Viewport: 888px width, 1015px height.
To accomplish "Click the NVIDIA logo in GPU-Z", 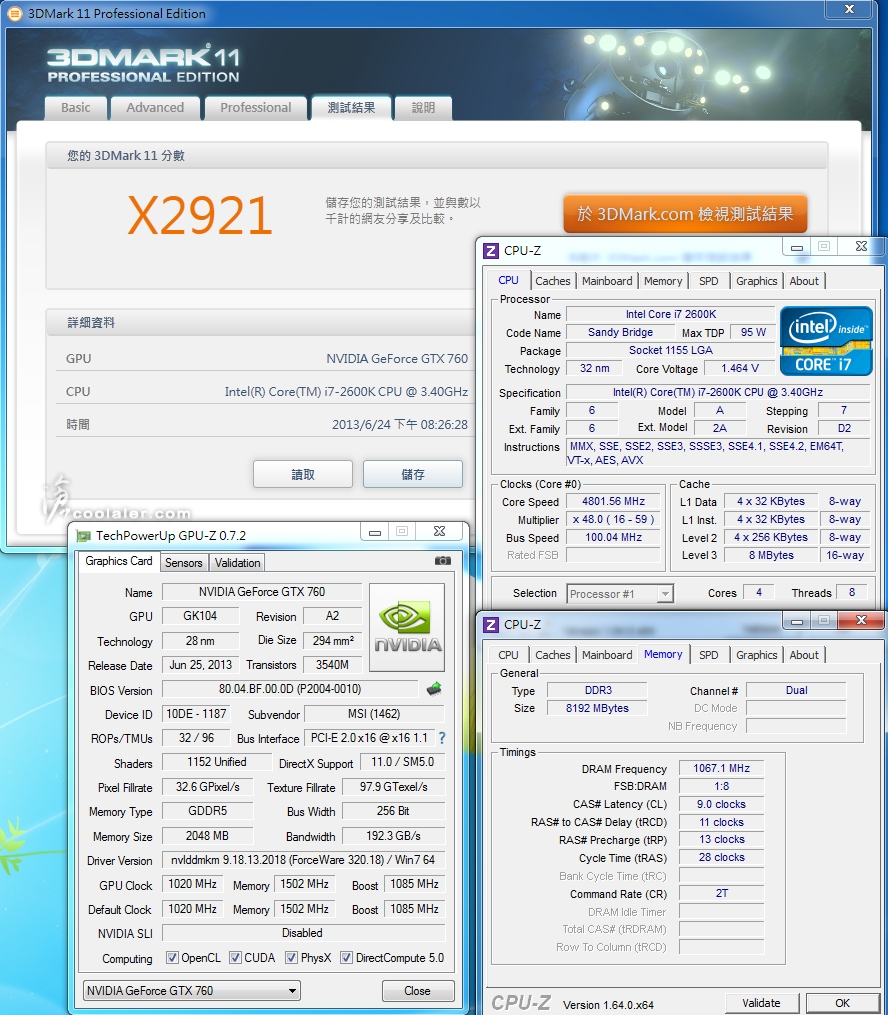I will click(406, 627).
